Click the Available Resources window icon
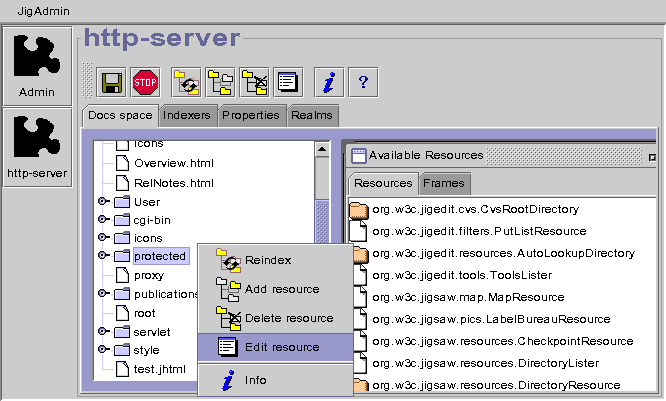Viewport: 666px width, 401px height. (358, 155)
